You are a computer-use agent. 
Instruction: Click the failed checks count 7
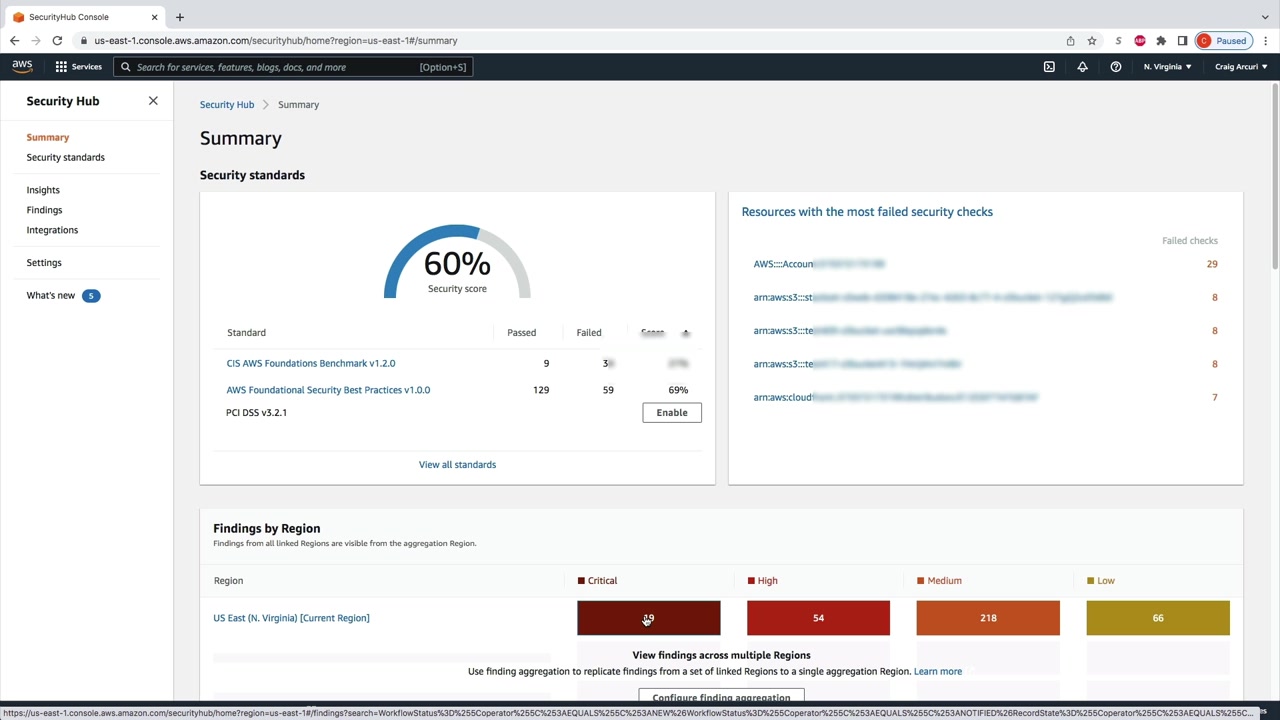[x=1215, y=398]
